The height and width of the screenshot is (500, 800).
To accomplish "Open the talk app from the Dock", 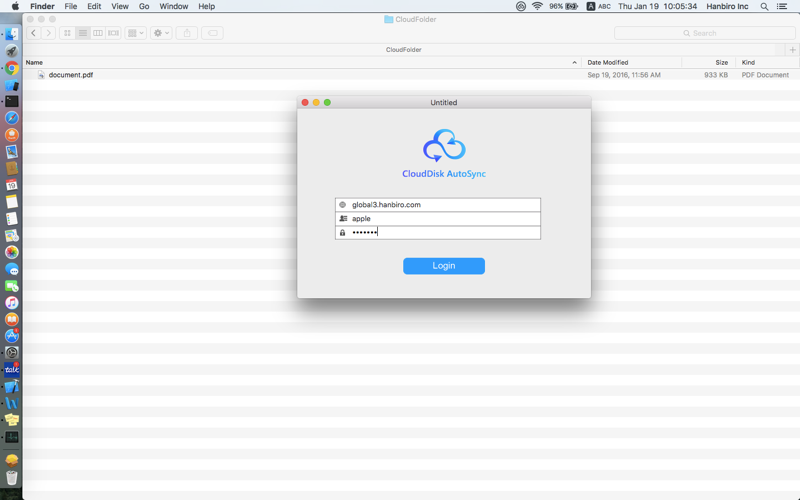I will pyautogui.click(x=12, y=369).
